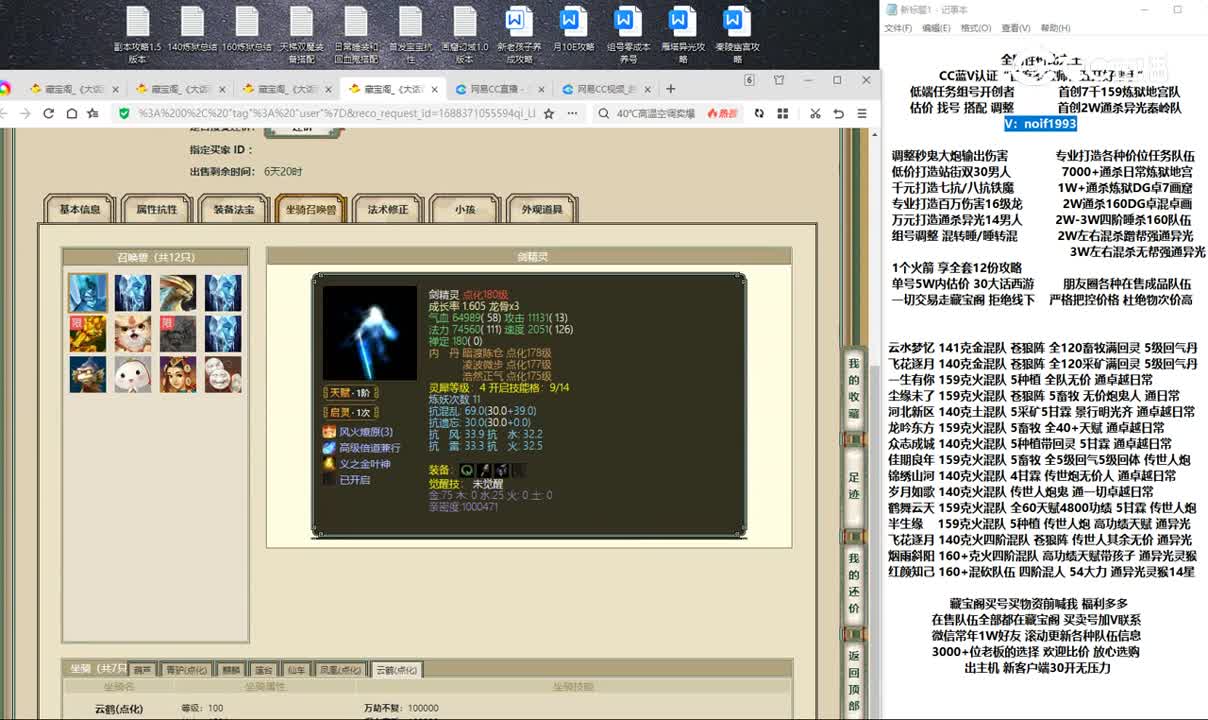Open 我的还价 in the side panel
1208x720 pixels.
coord(853,583)
